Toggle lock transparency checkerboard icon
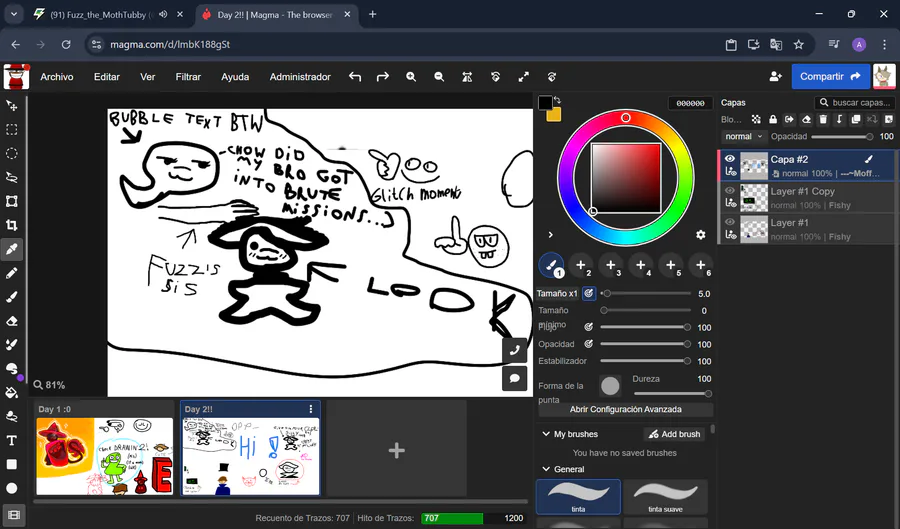 click(x=757, y=119)
